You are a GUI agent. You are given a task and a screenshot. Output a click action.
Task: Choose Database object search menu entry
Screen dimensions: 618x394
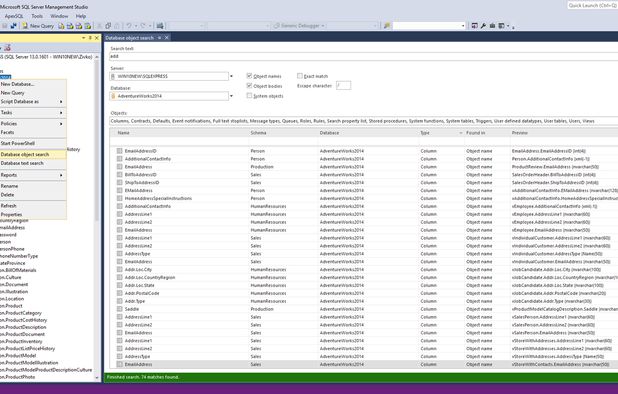coord(33,154)
